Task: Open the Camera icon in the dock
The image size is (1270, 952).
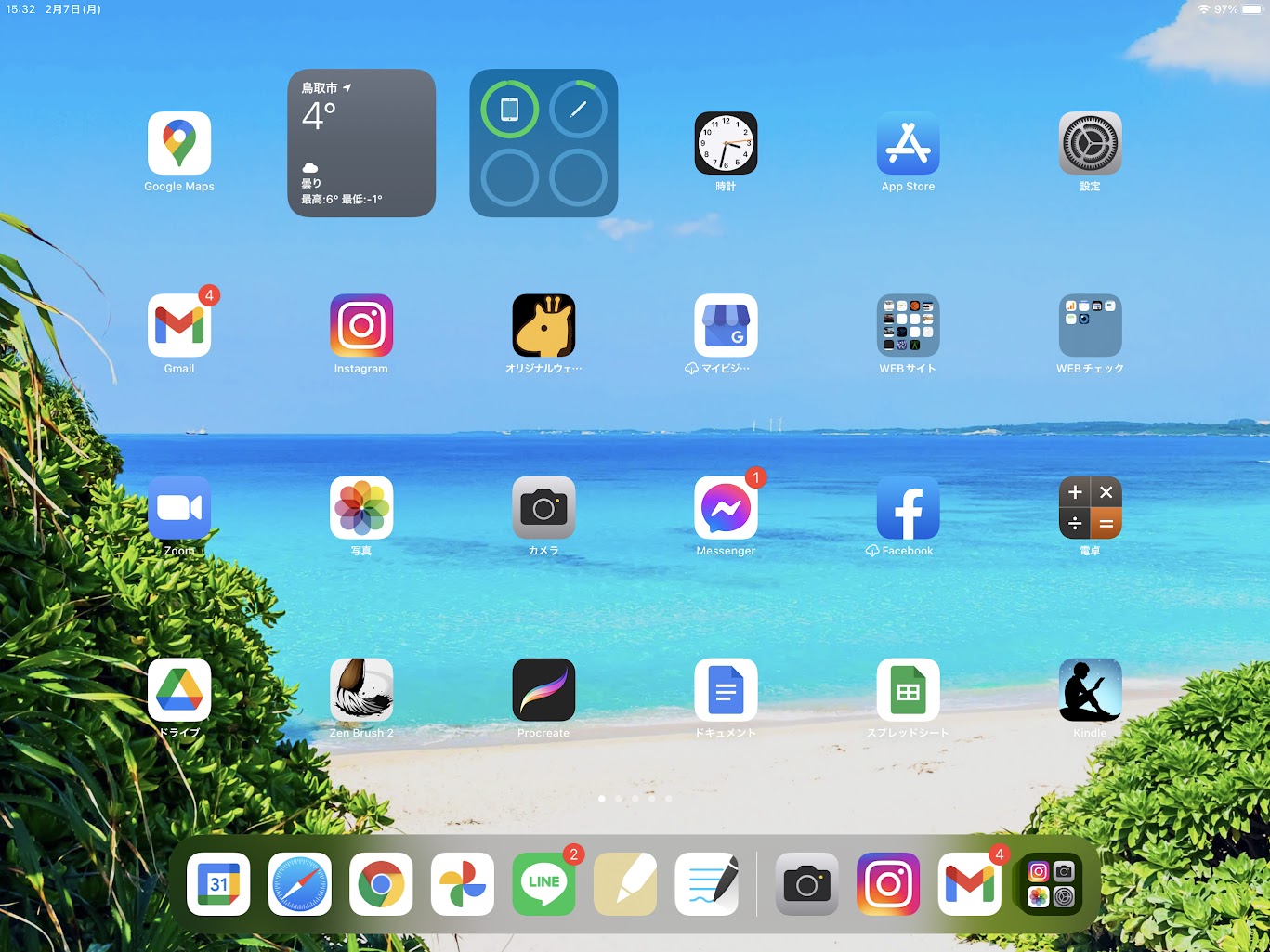Action: pos(806,884)
